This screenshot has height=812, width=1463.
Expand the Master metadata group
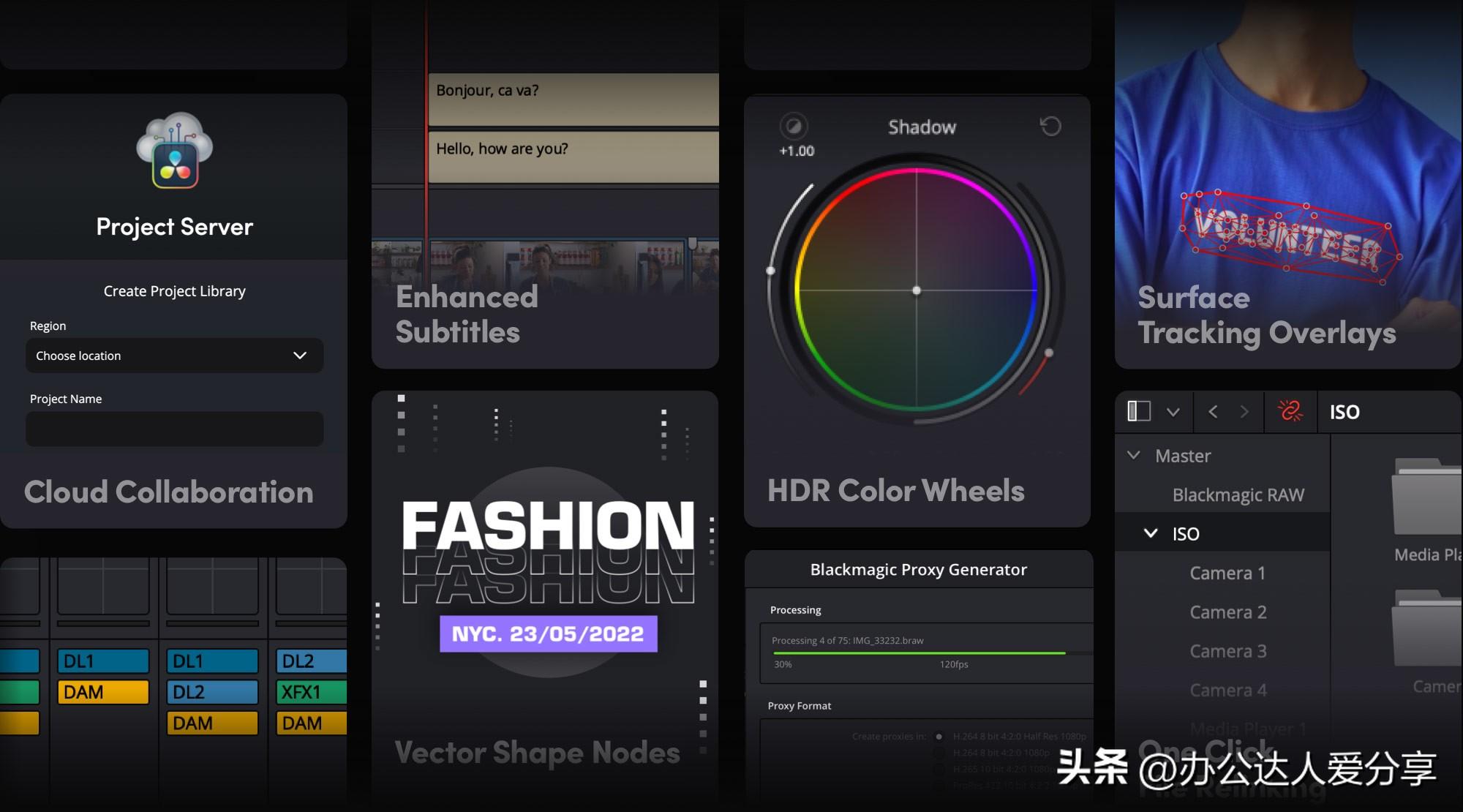tap(1131, 454)
